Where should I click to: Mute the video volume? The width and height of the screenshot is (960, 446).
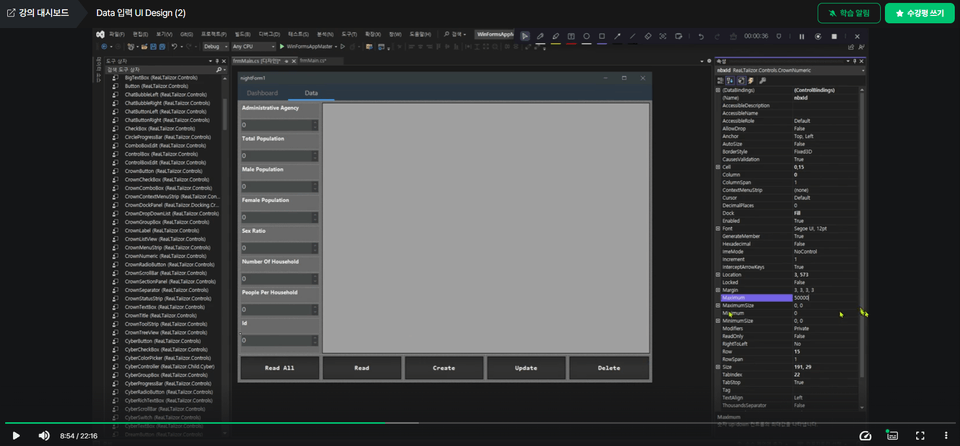pyautogui.click(x=44, y=435)
